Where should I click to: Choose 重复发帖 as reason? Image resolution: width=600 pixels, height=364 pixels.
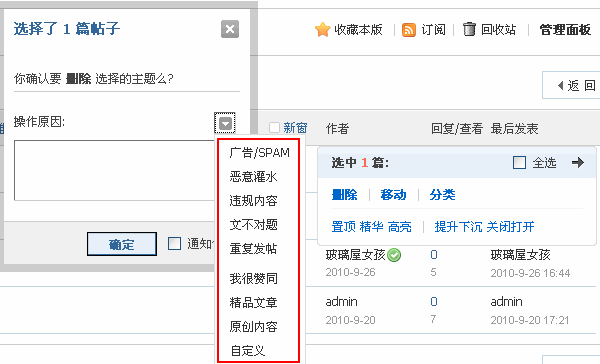[253, 248]
